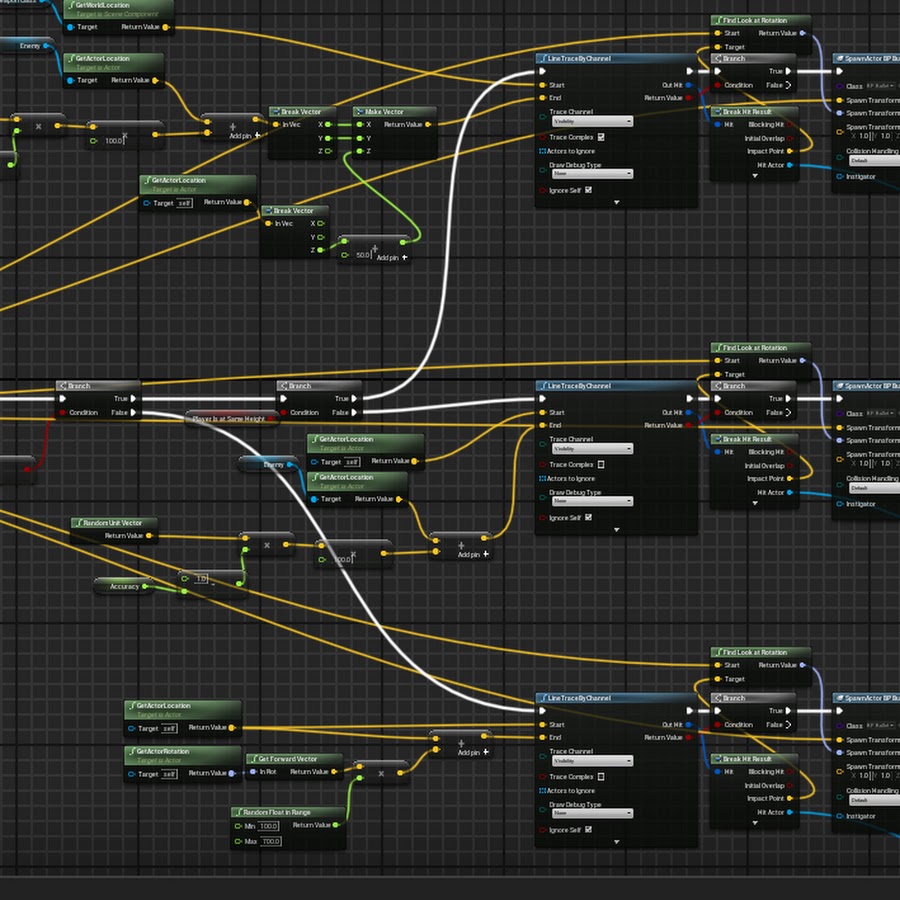This screenshot has height=900, width=900.
Task: Select the Random Unit Vector node header
Action: click(113, 523)
